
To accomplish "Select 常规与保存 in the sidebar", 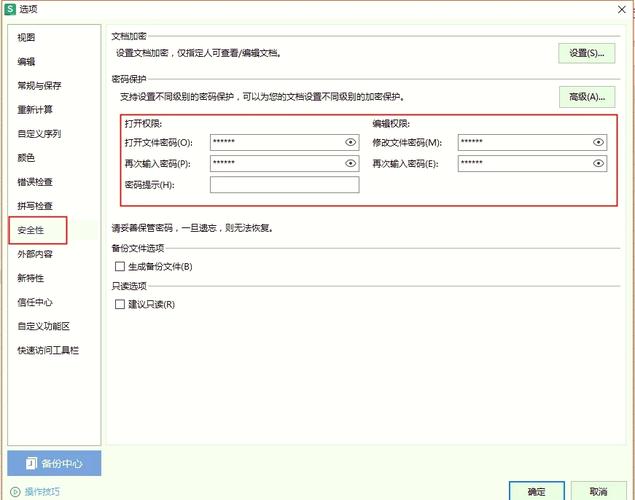I will coord(39,85).
